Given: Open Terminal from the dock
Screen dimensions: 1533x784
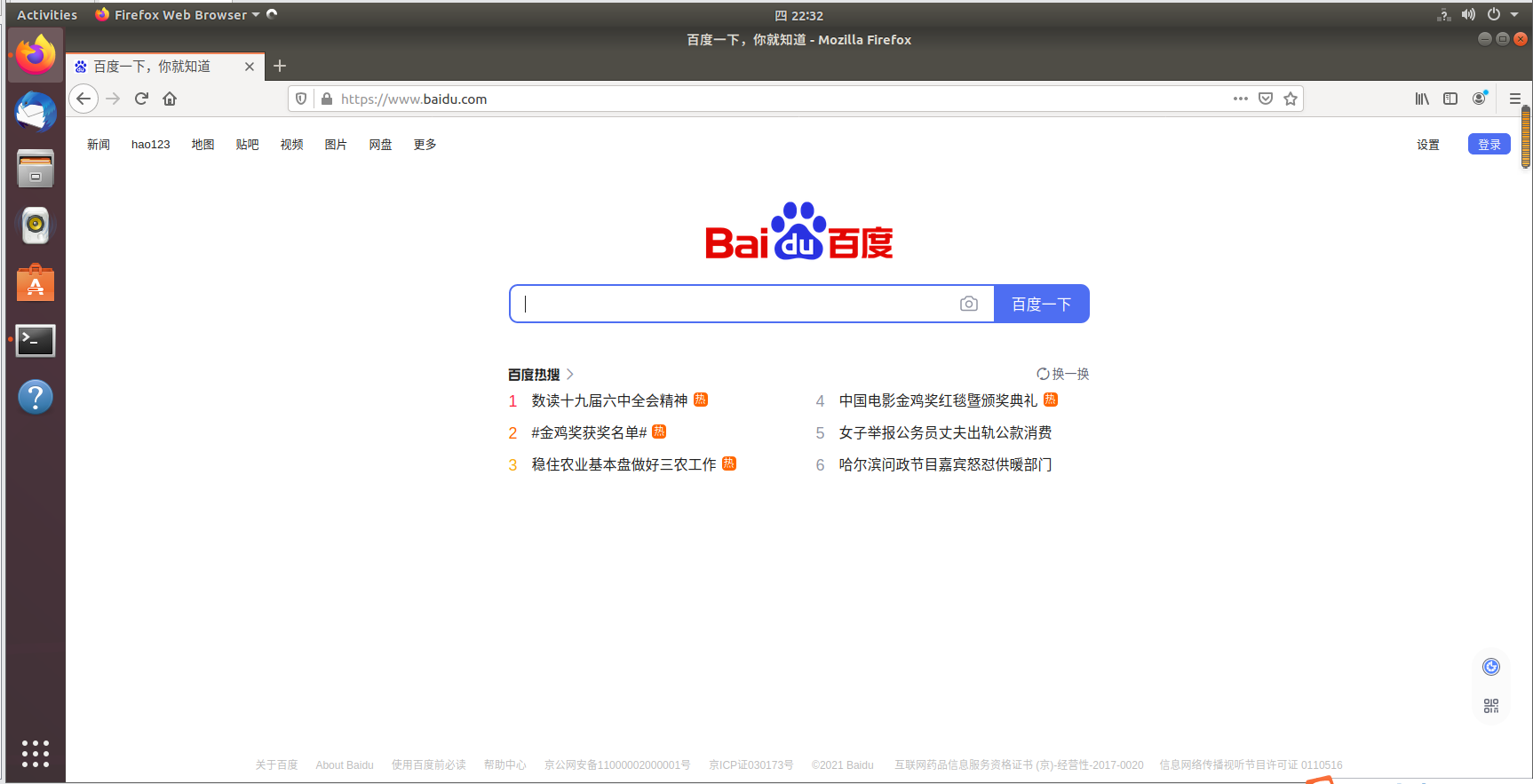Looking at the screenshot, I should 36,340.
